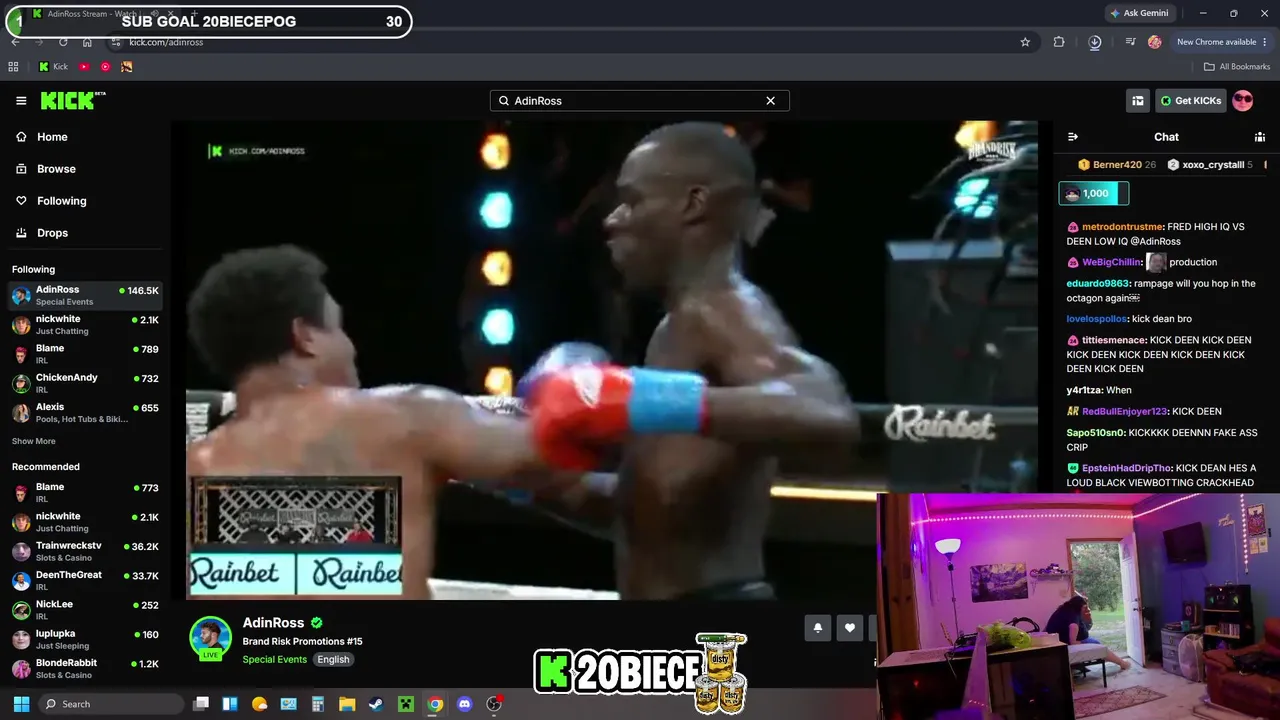Screen dimensions: 1280x720
Task: Toggle follow heart button
Action: (849, 628)
